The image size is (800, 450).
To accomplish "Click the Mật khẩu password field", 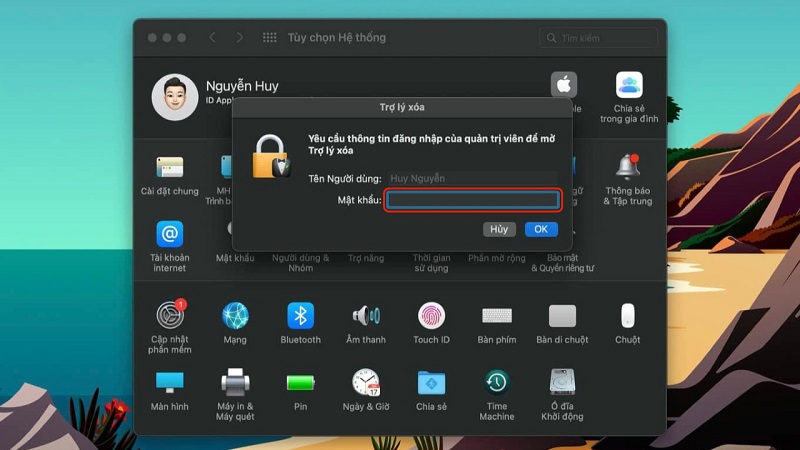I will coord(473,200).
